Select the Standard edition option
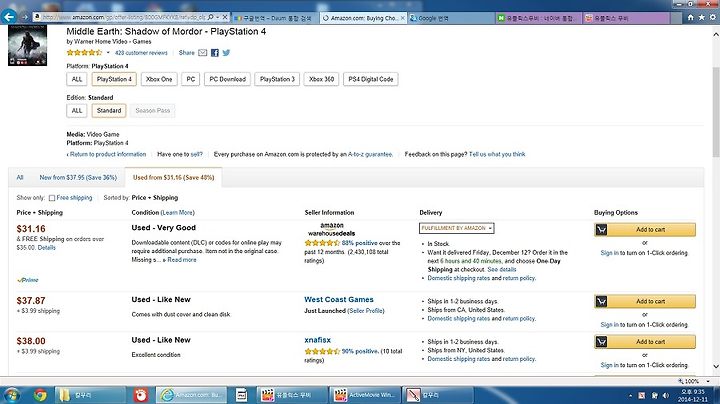This screenshot has height=404, width=720. pyautogui.click(x=109, y=111)
